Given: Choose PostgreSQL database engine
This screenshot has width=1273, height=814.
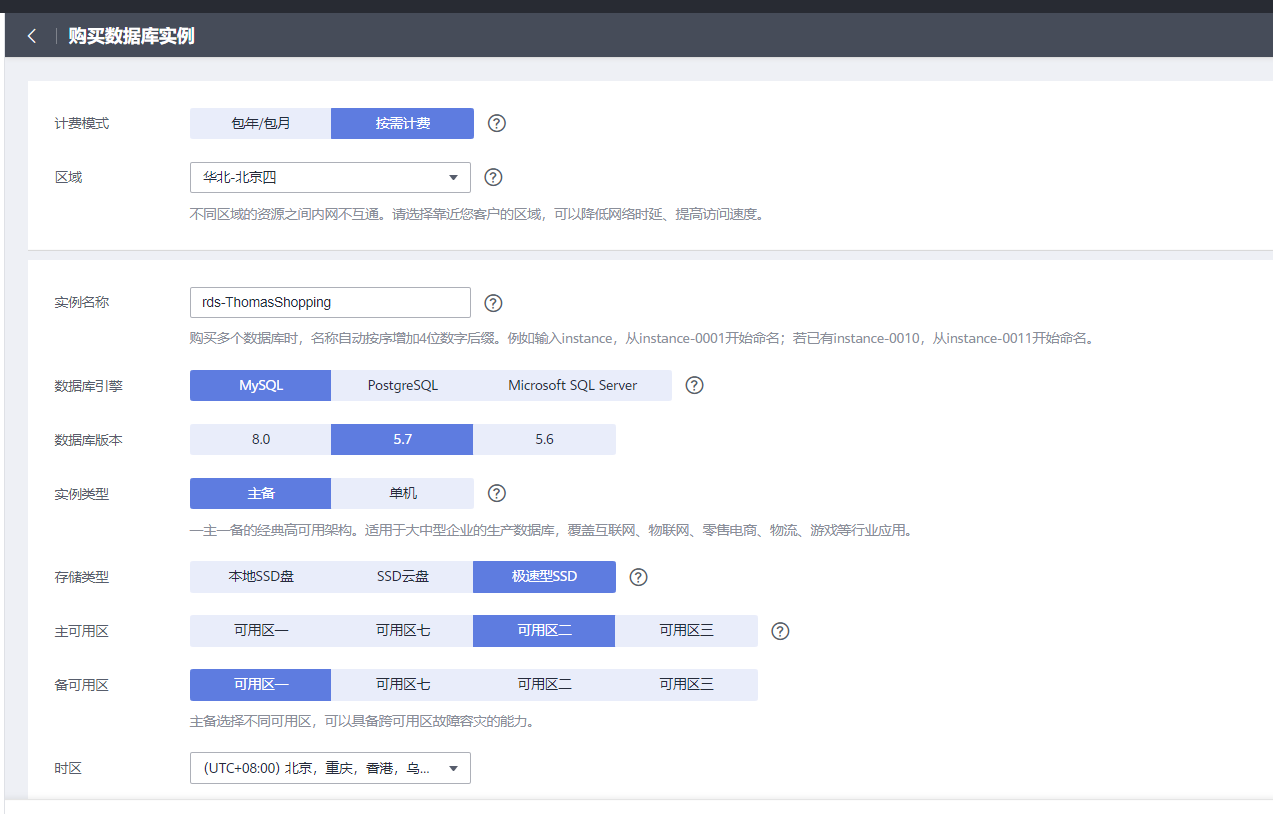Looking at the screenshot, I should pyautogui.click(x=402, y=385).
